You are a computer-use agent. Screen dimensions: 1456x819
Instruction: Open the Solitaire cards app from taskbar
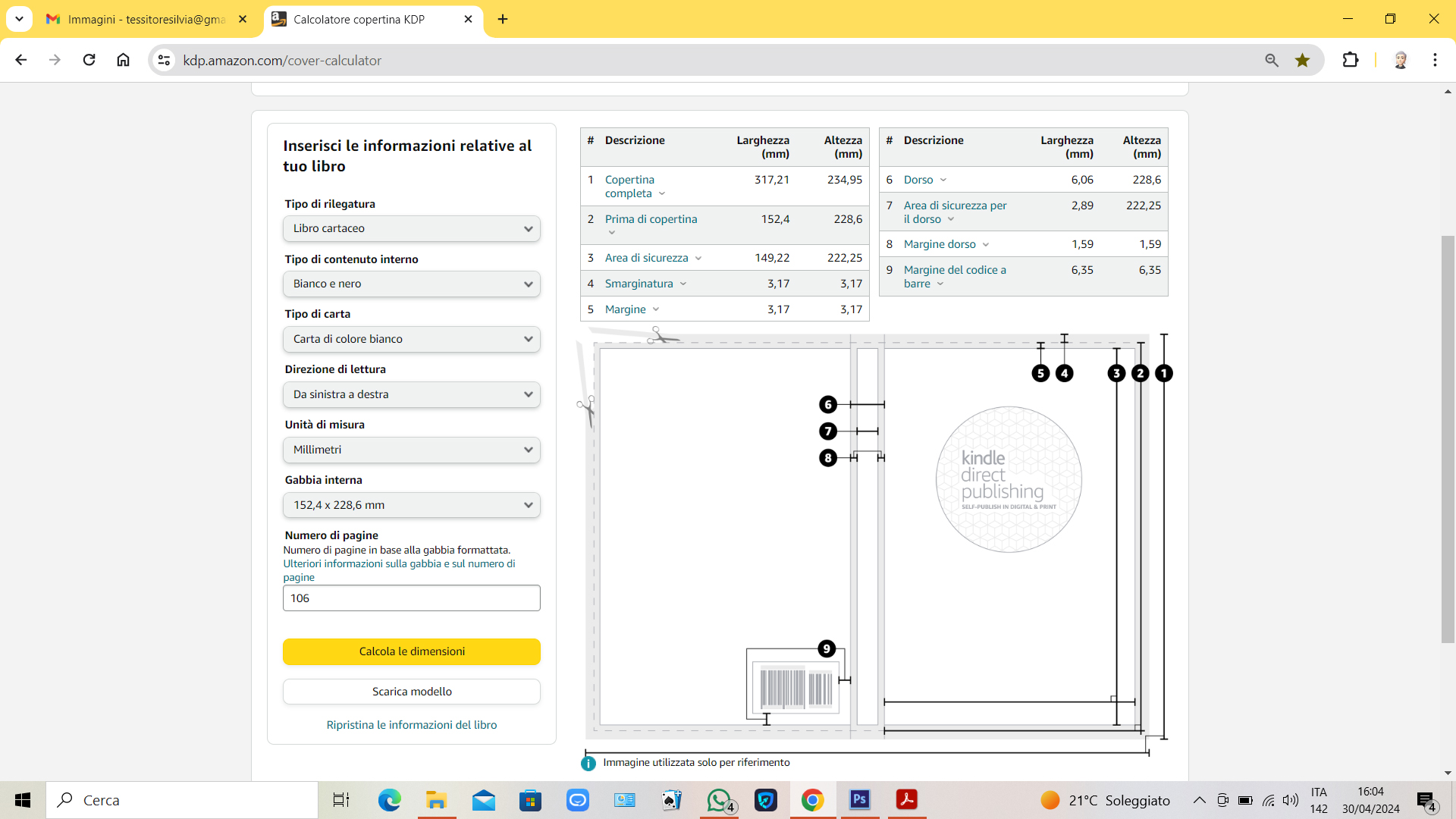point(671,800)
